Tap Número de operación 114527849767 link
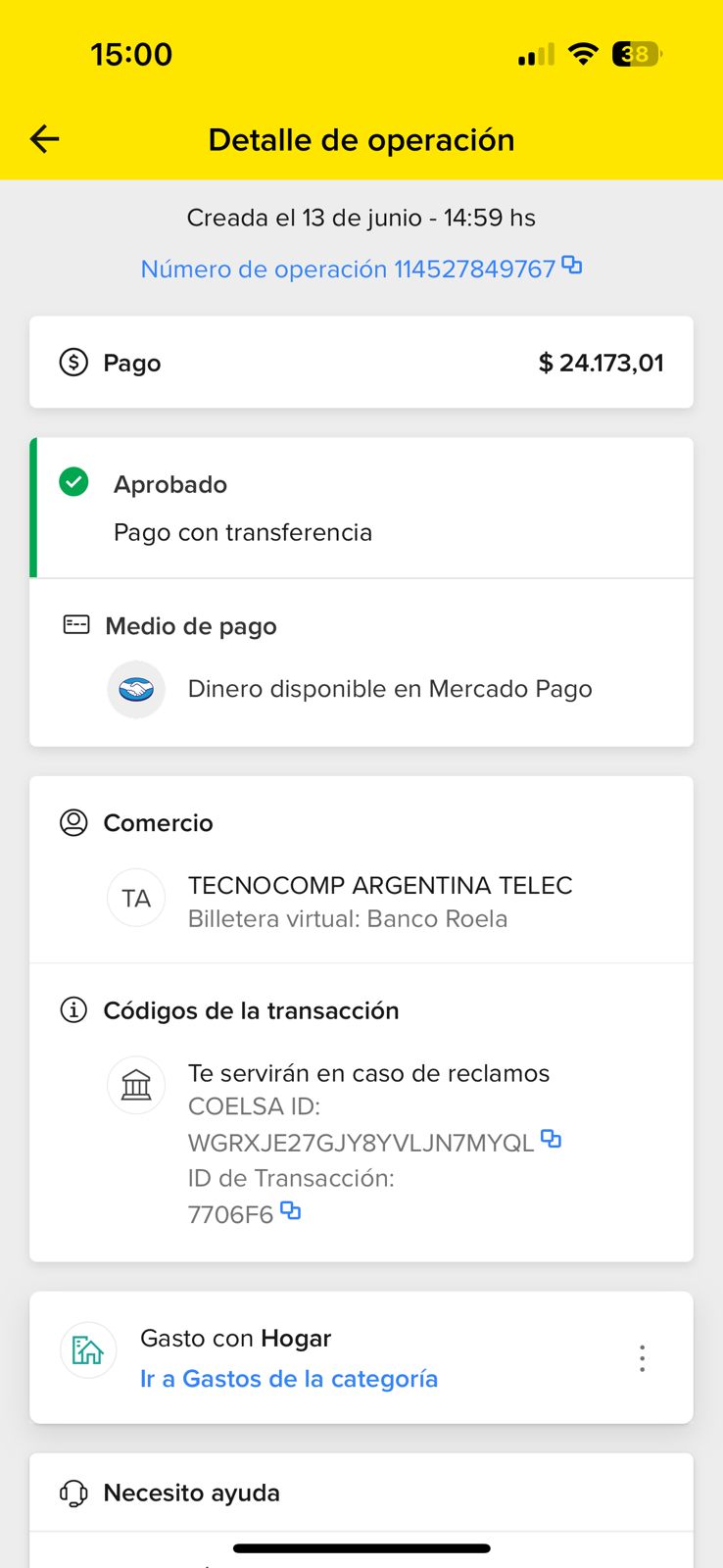The image size is (723, 1568). pos(348,269)
